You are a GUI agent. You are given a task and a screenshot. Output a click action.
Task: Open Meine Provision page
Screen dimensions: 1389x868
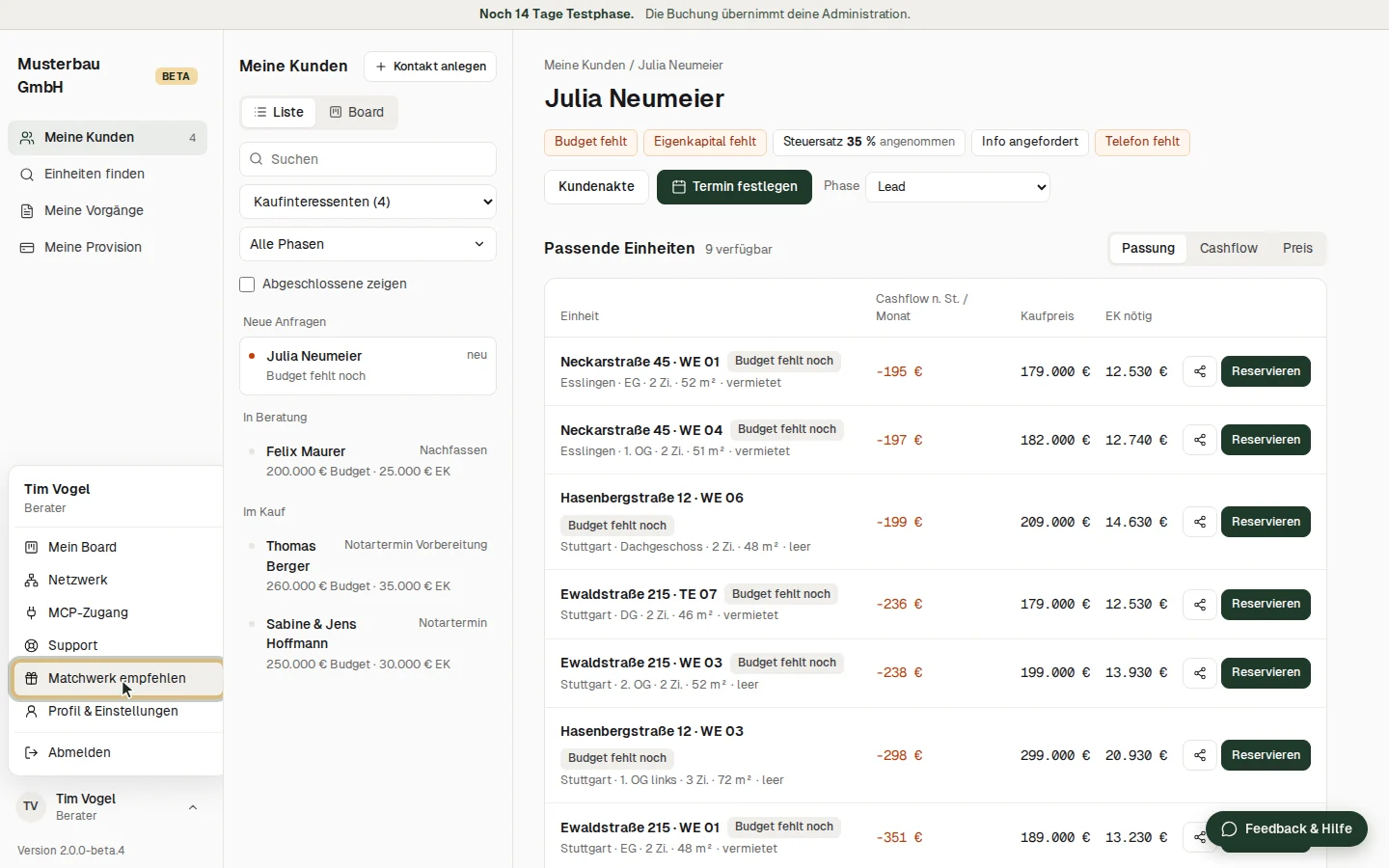[x=107, y=248]
